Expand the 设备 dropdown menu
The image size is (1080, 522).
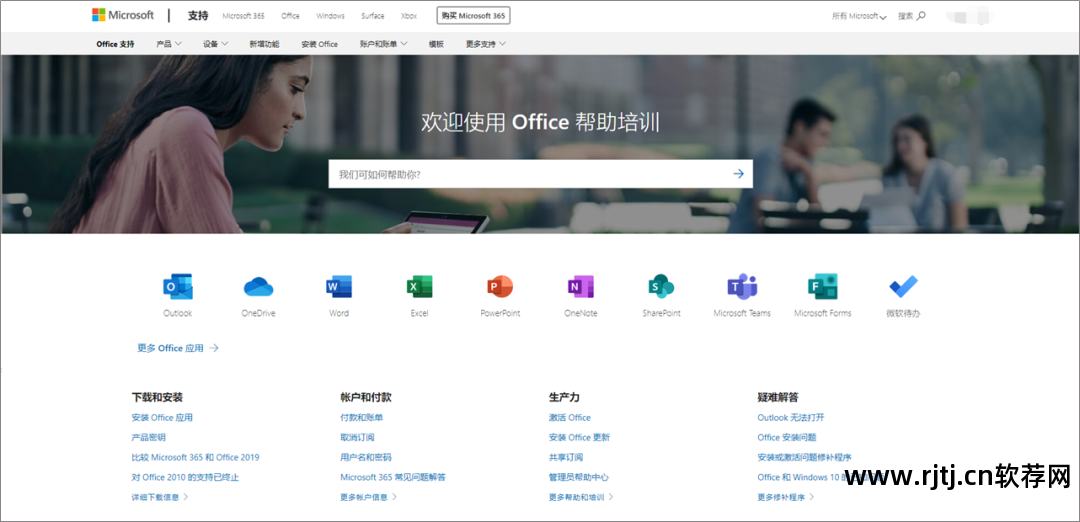click(216, 44)
